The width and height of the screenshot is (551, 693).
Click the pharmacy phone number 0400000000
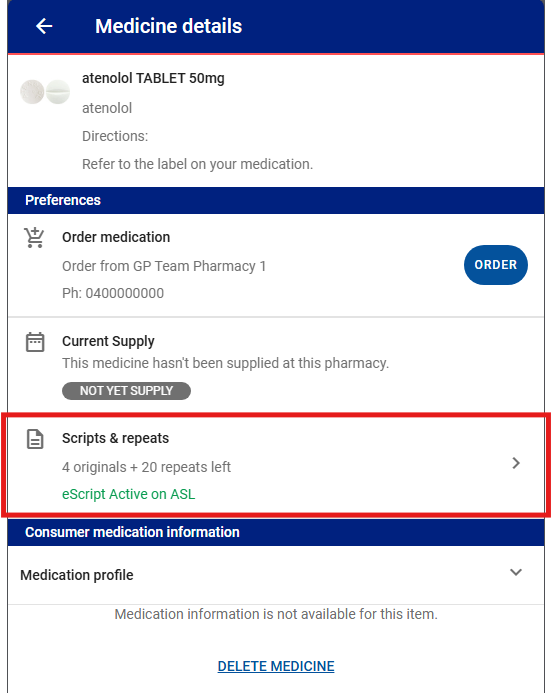pyautogui.click(x=125, y=293)
